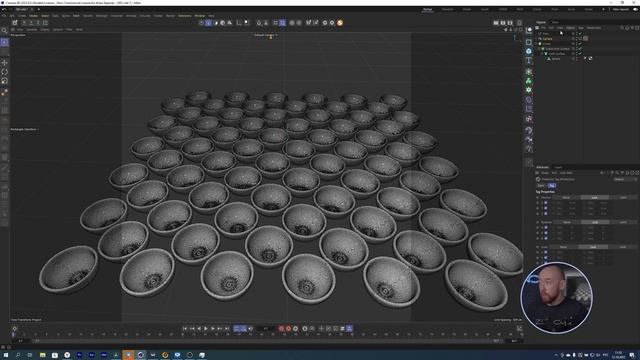Click the first green gear generator icon
640x360 pixels.
pyautogui.click(x=529, y=72)
